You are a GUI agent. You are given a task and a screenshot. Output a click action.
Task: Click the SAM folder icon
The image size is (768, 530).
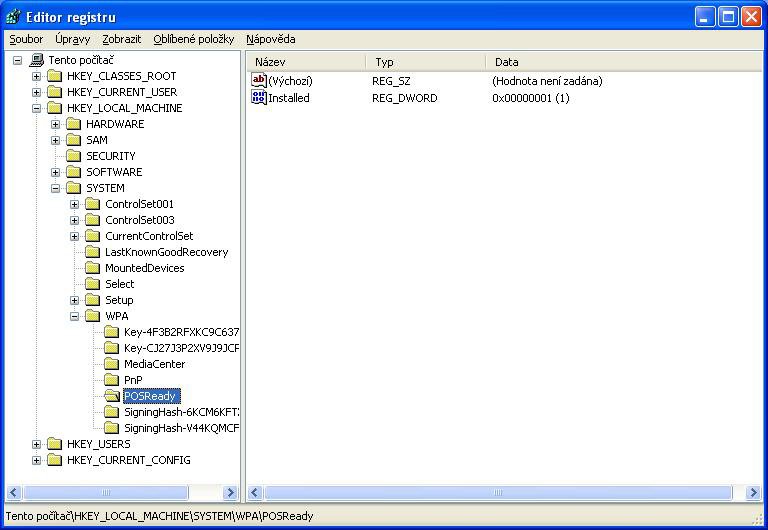pos(73,140)
